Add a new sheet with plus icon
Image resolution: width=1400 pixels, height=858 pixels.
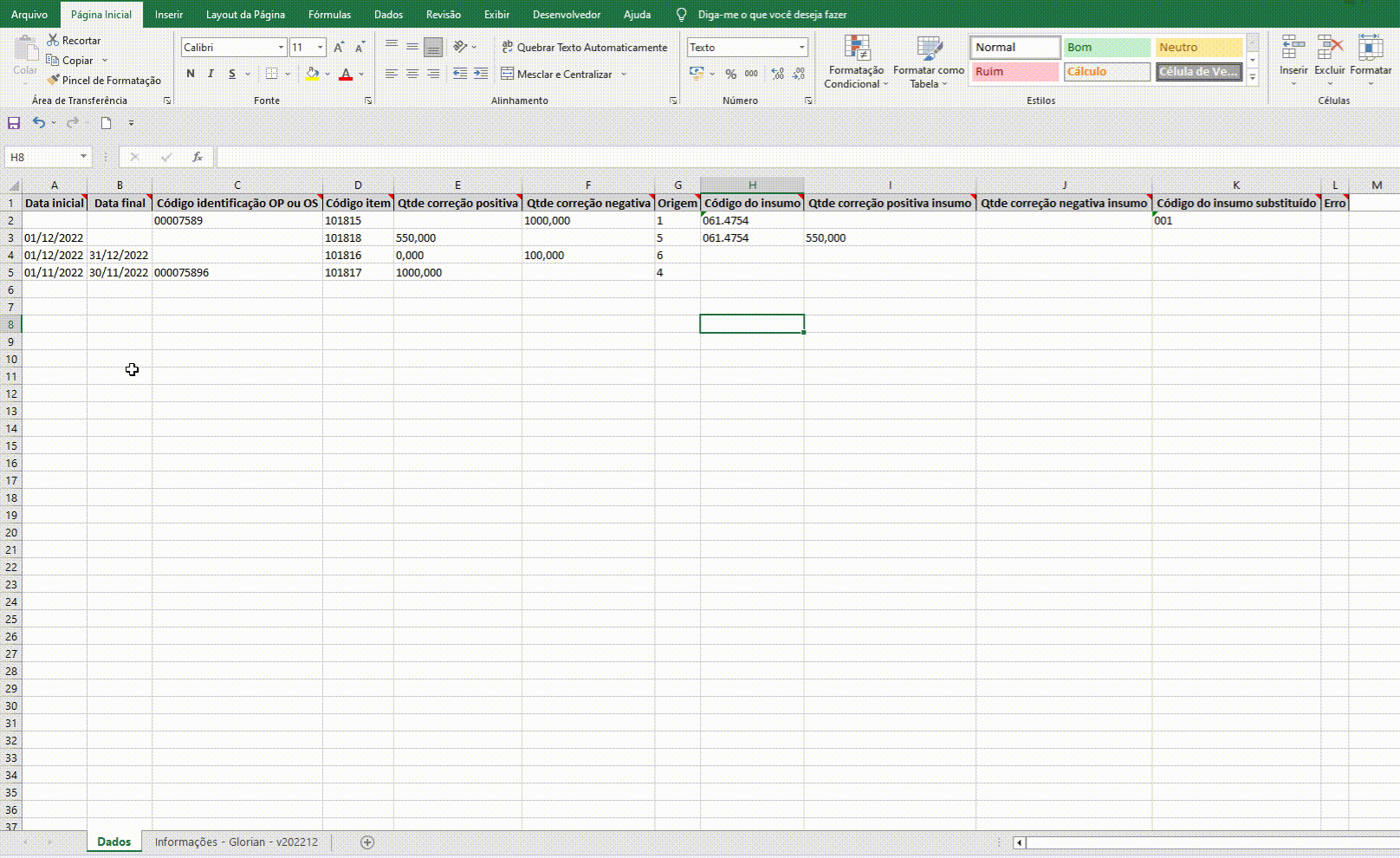[x=367, y=842]
